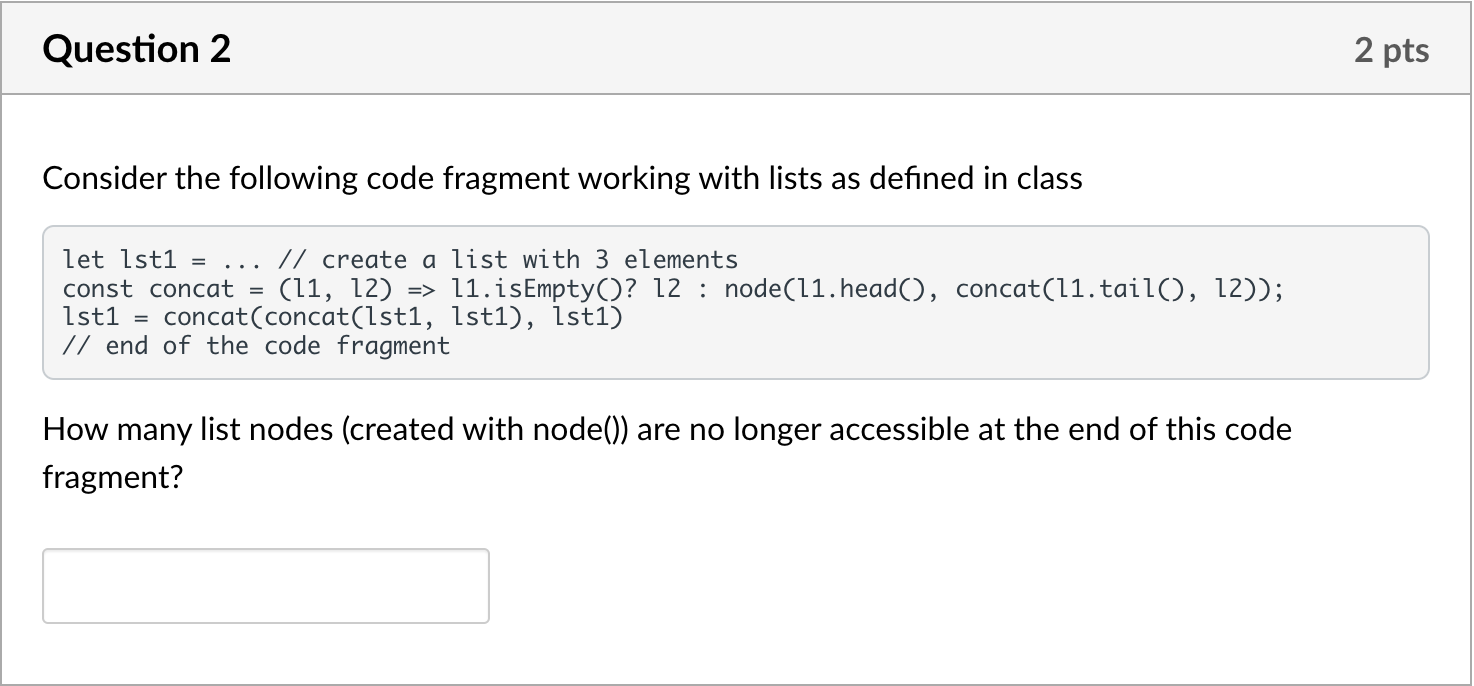
Task: Click the 'const concat' definition line
Action: click(673, 289)
